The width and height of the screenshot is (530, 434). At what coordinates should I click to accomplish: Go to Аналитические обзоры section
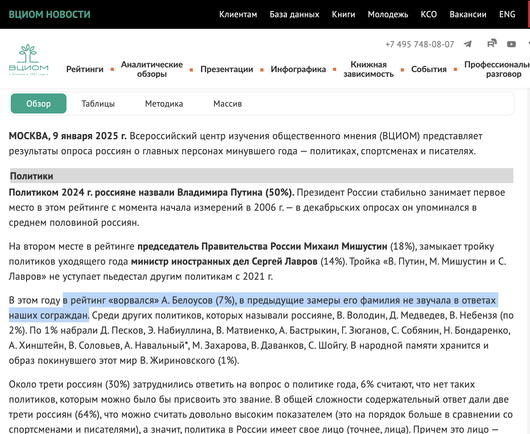(x=152, y=69)
